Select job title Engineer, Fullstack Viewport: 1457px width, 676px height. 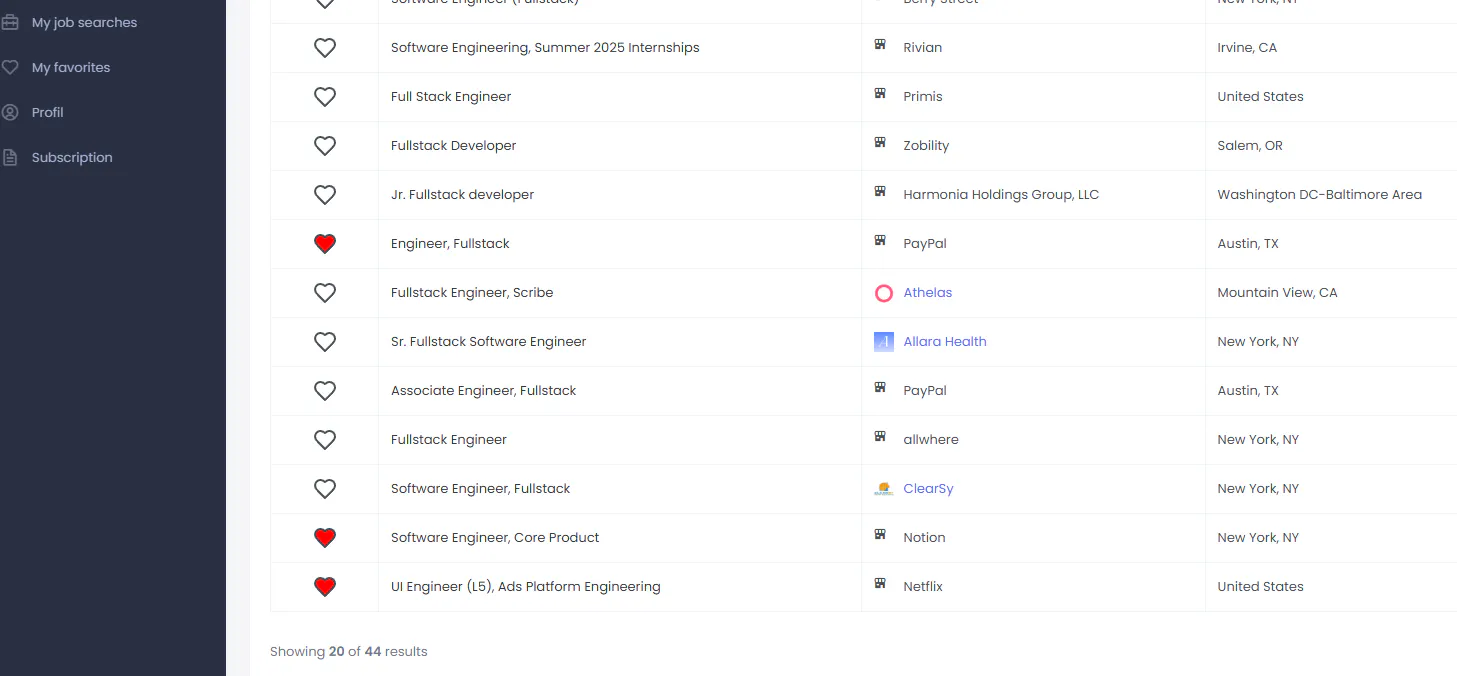point(450,243)
